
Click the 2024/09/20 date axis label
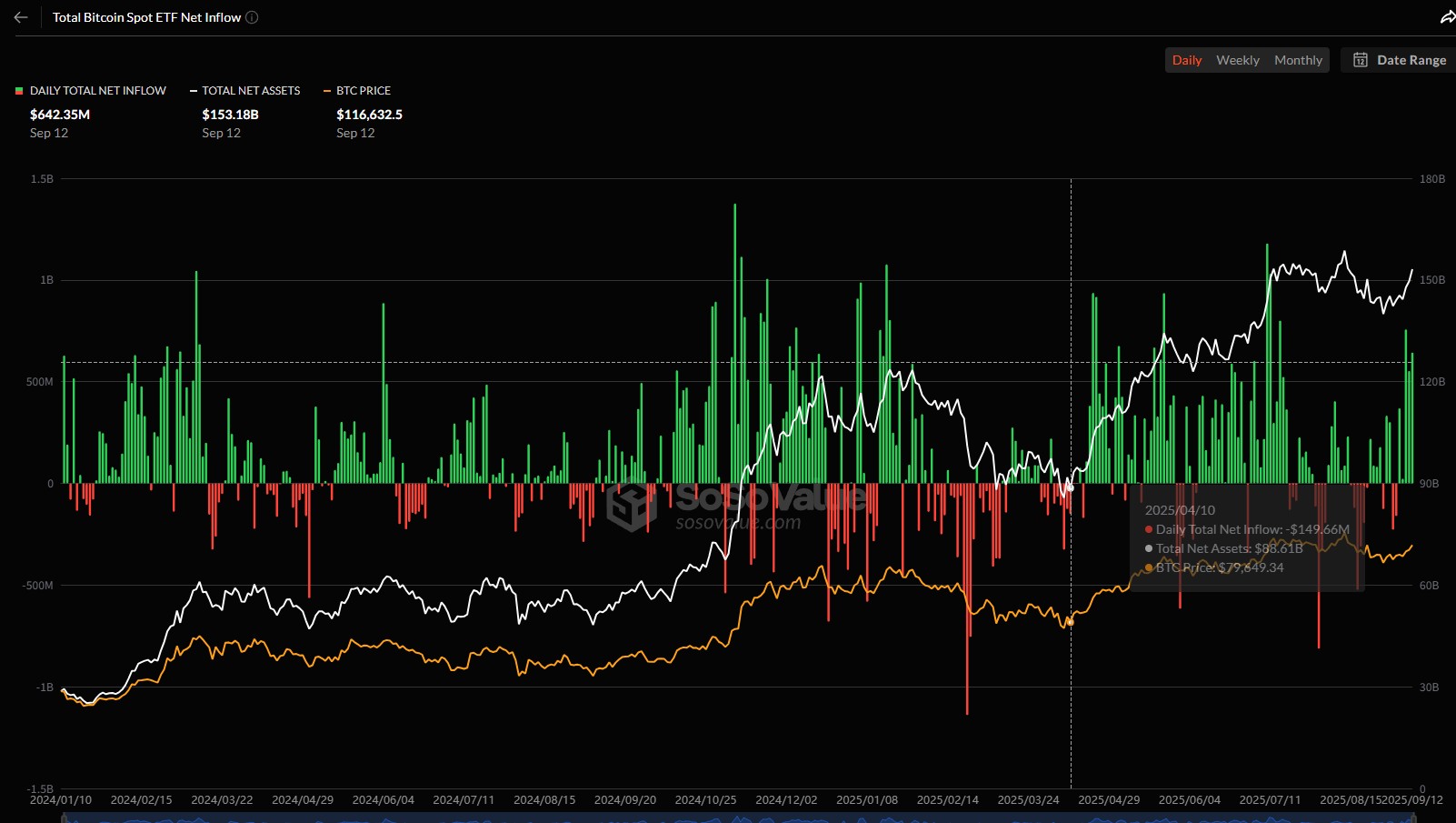[625, 800]
